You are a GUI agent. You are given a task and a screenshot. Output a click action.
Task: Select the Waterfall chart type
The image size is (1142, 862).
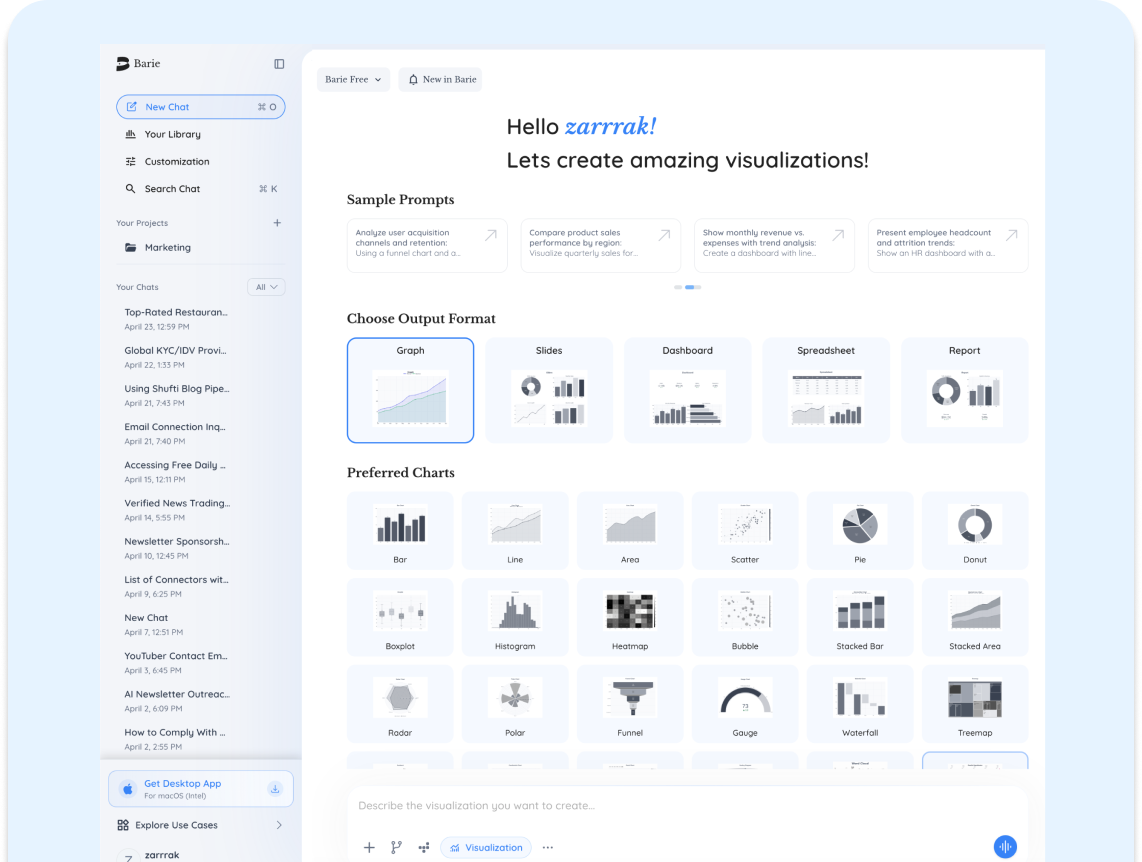click(x=860, y=703)
